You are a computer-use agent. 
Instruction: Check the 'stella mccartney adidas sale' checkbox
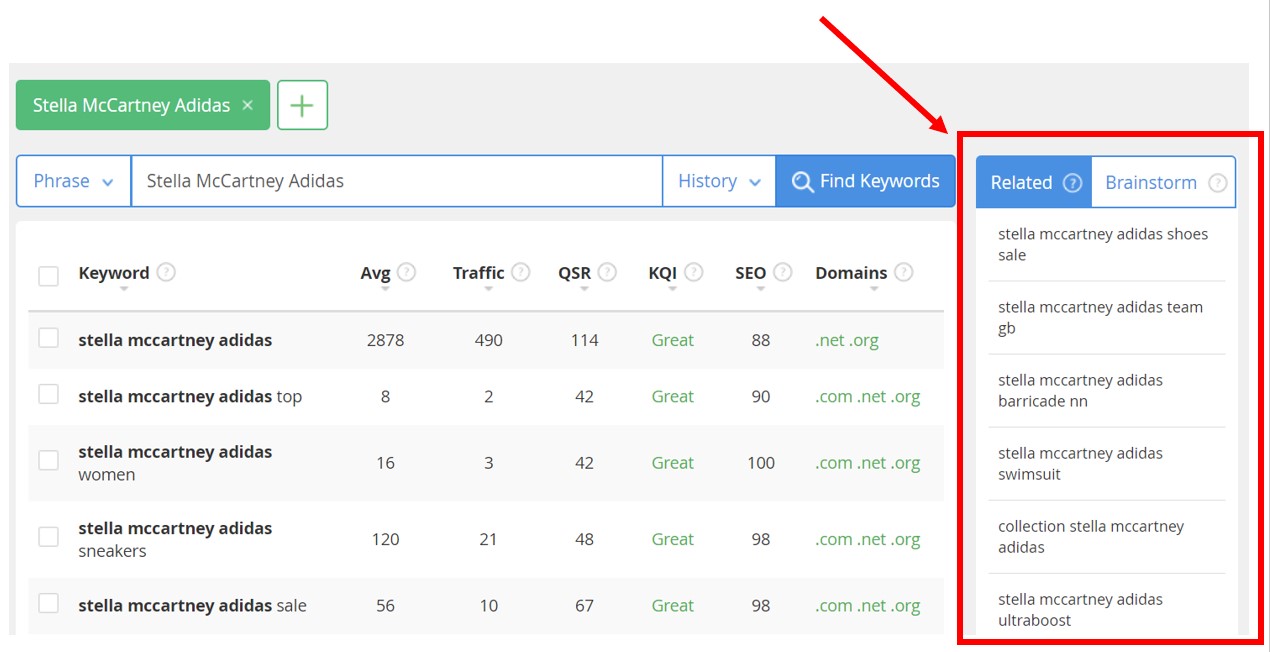pyautogui.click(x=48, y=603)
